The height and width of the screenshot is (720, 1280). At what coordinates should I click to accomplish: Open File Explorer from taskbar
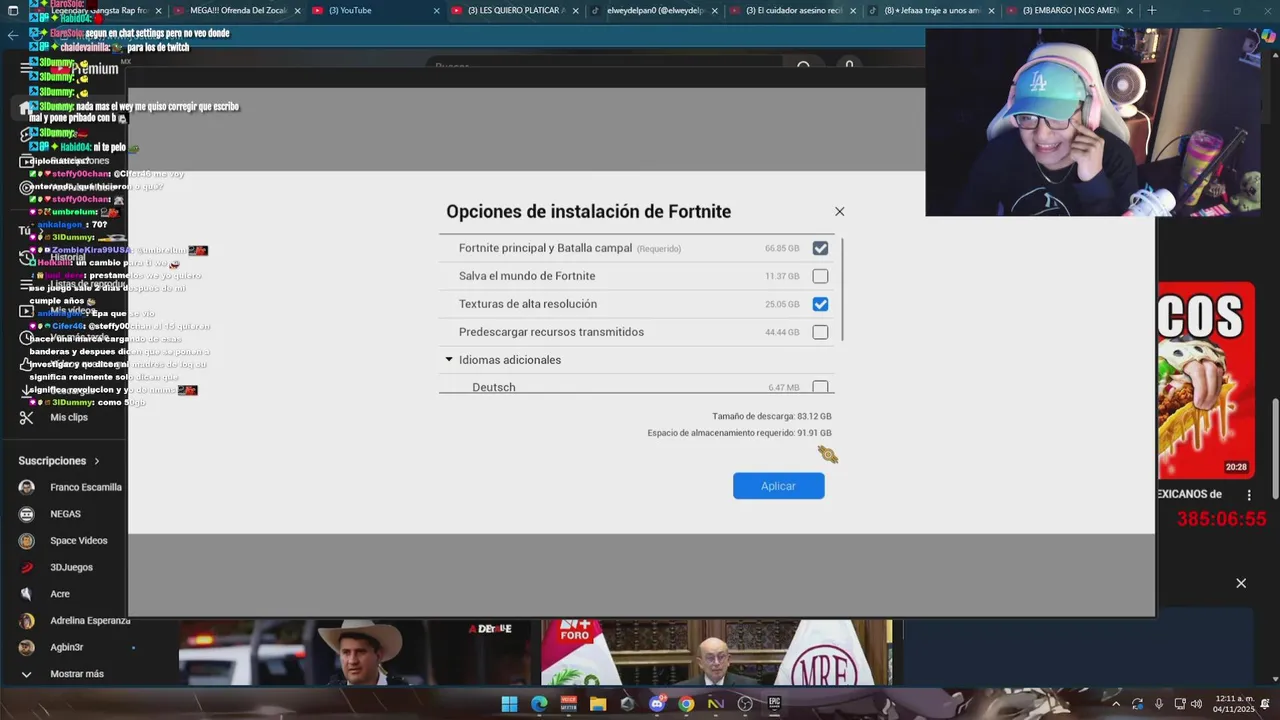[598, 704]
